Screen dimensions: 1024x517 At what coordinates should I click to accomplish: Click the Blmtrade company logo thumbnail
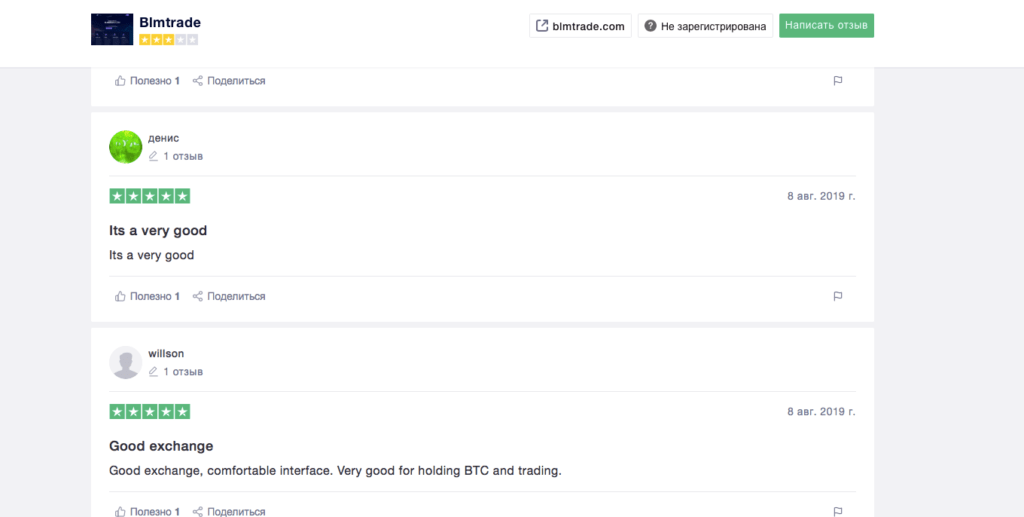pyautogui.click(x=112, y=29)
